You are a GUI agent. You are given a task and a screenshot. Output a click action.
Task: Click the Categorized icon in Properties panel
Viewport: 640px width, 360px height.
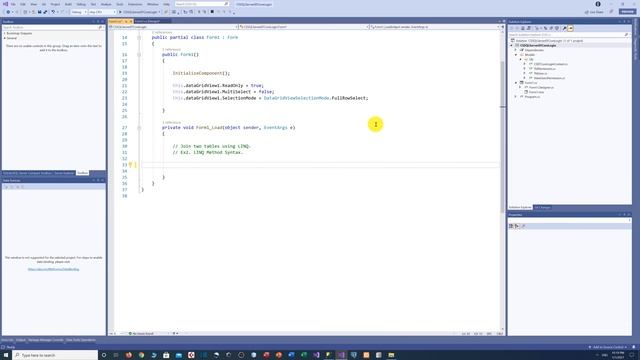coord(511,226)
